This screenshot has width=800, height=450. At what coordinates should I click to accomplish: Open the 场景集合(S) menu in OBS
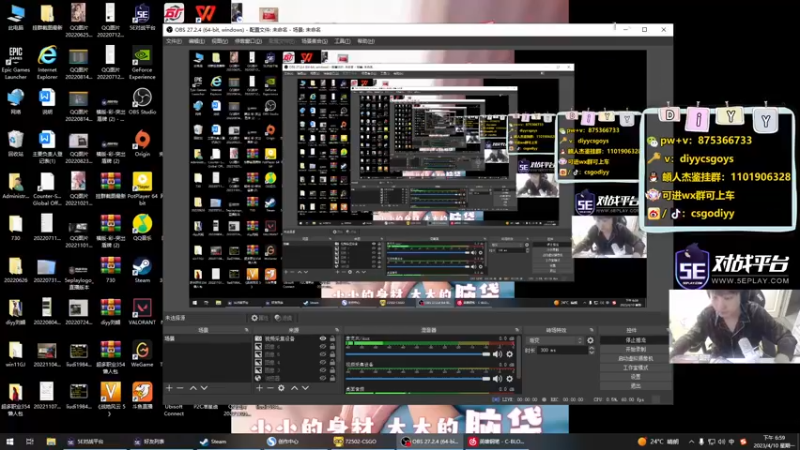click(314, 41)
